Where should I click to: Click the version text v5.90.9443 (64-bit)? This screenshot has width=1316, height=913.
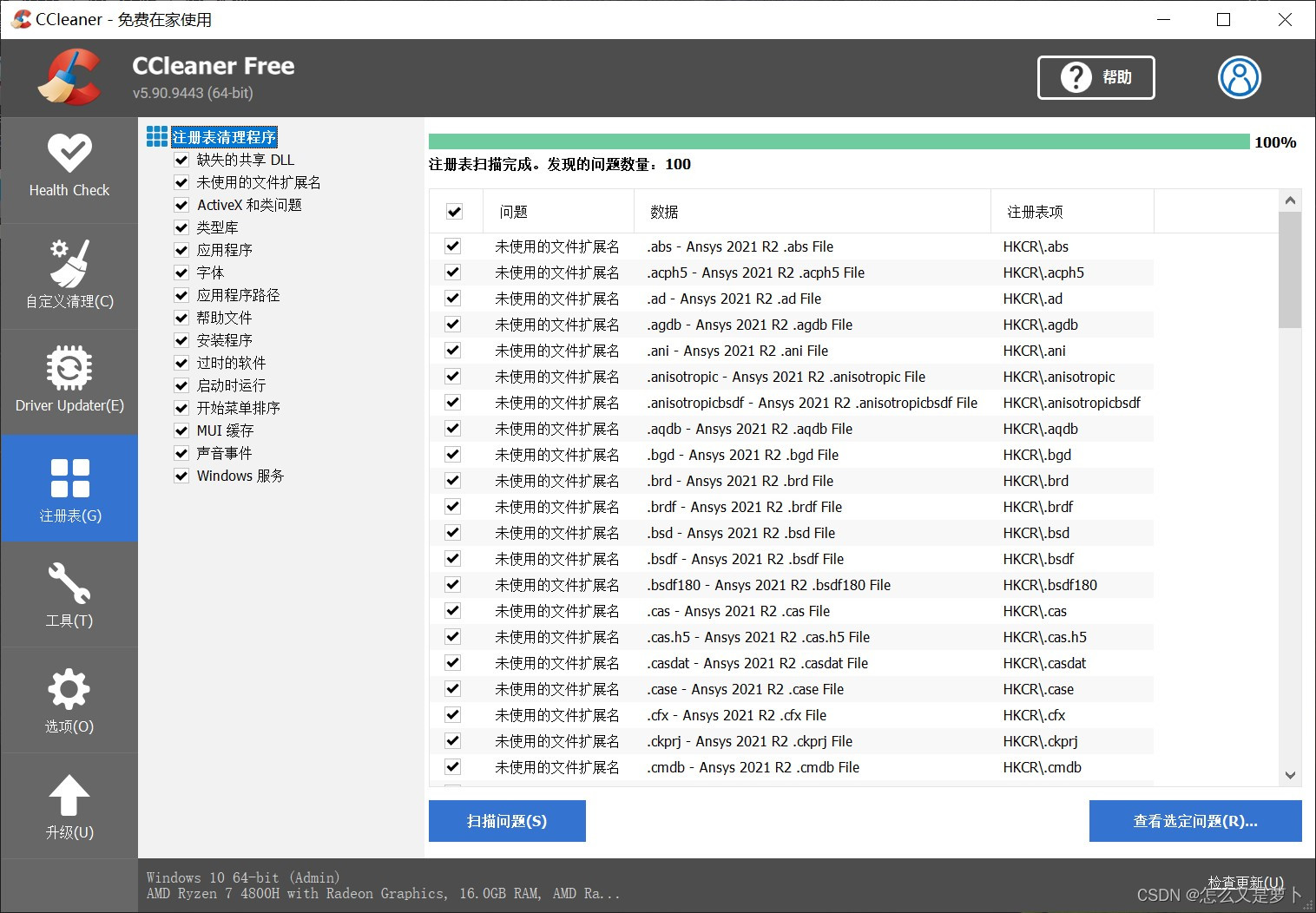pyautogui.click(x=193, y=93)
